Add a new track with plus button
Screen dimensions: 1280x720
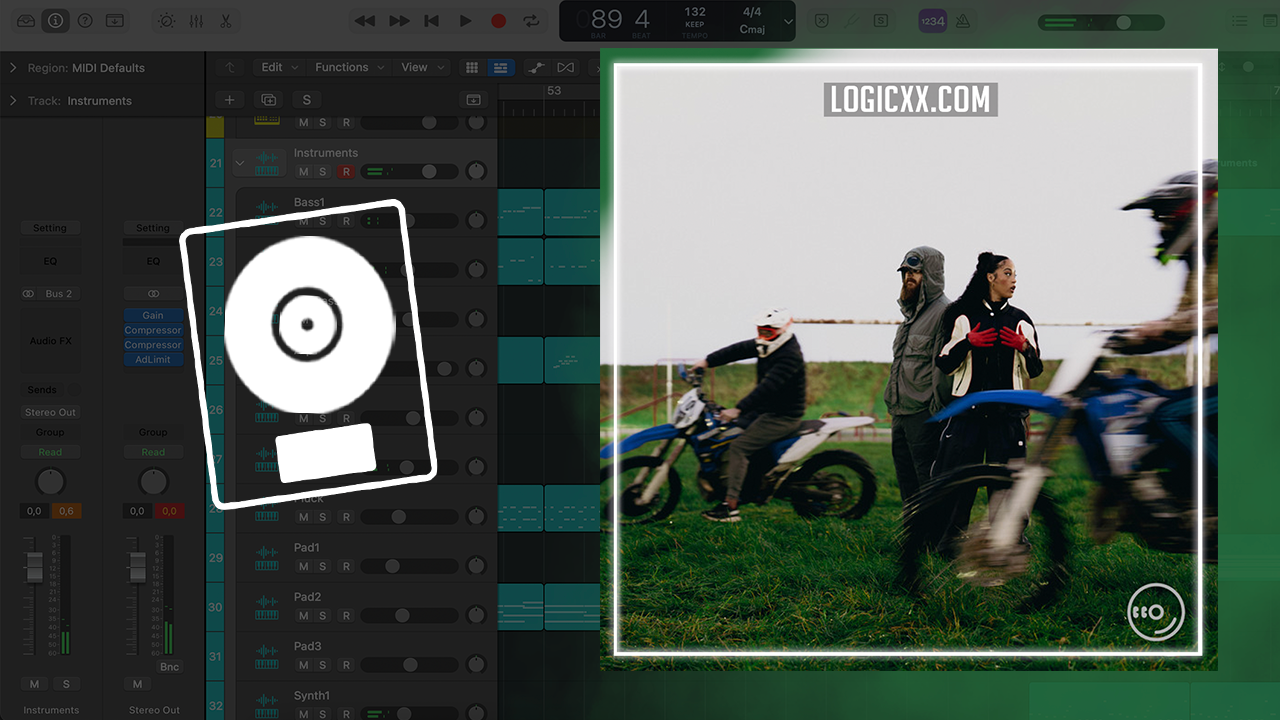(x=229, y=99)
